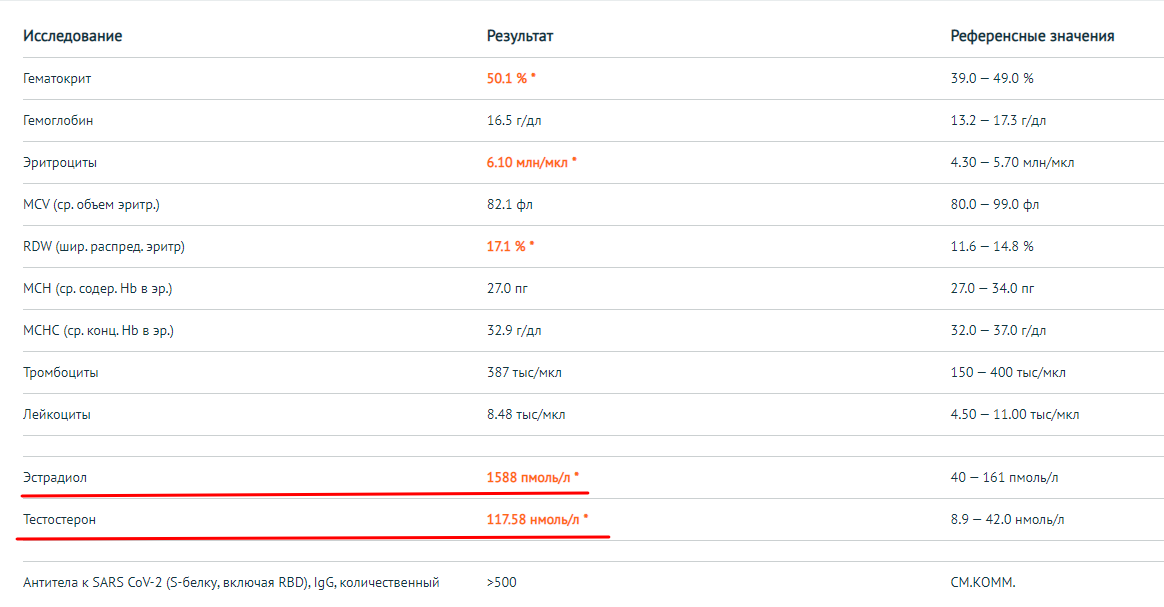1164x607 pixels.
Task: Click the 32.9 г/дл MCHC result
Action: (x=514, y=330)
